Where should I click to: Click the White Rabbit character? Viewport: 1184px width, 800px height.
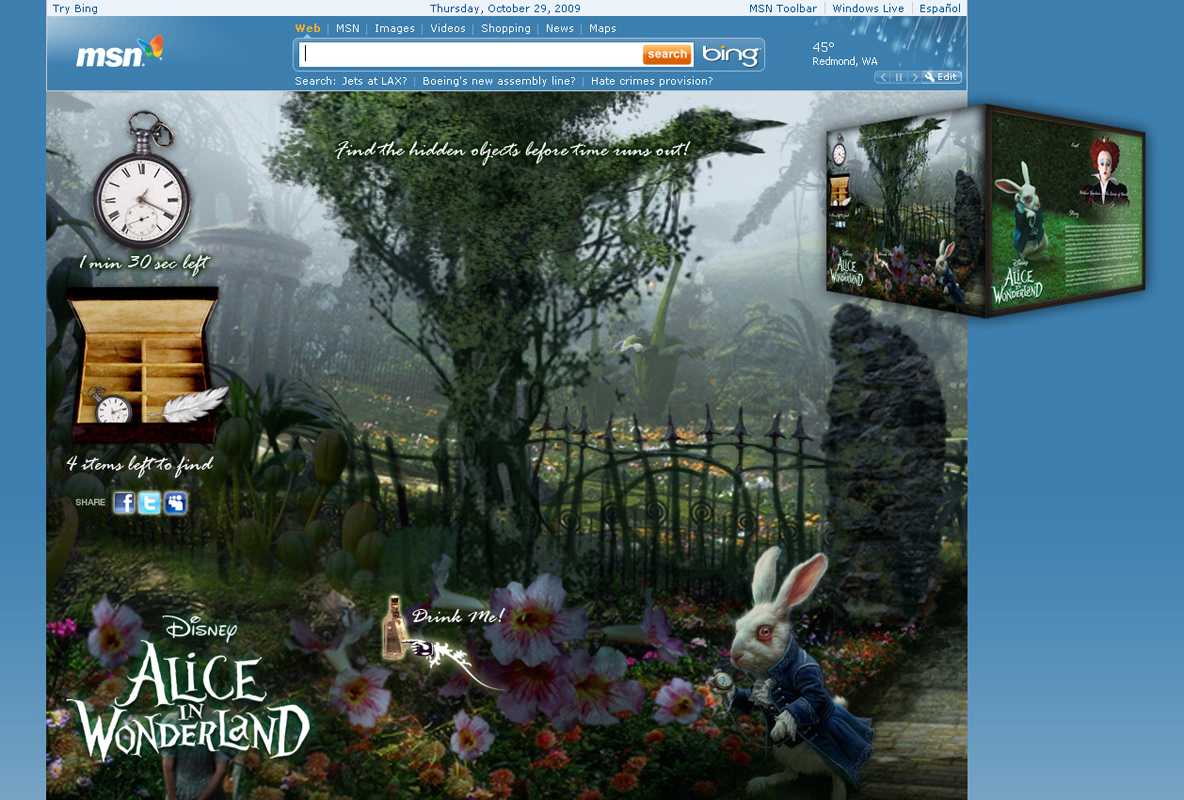pos(793,672)
